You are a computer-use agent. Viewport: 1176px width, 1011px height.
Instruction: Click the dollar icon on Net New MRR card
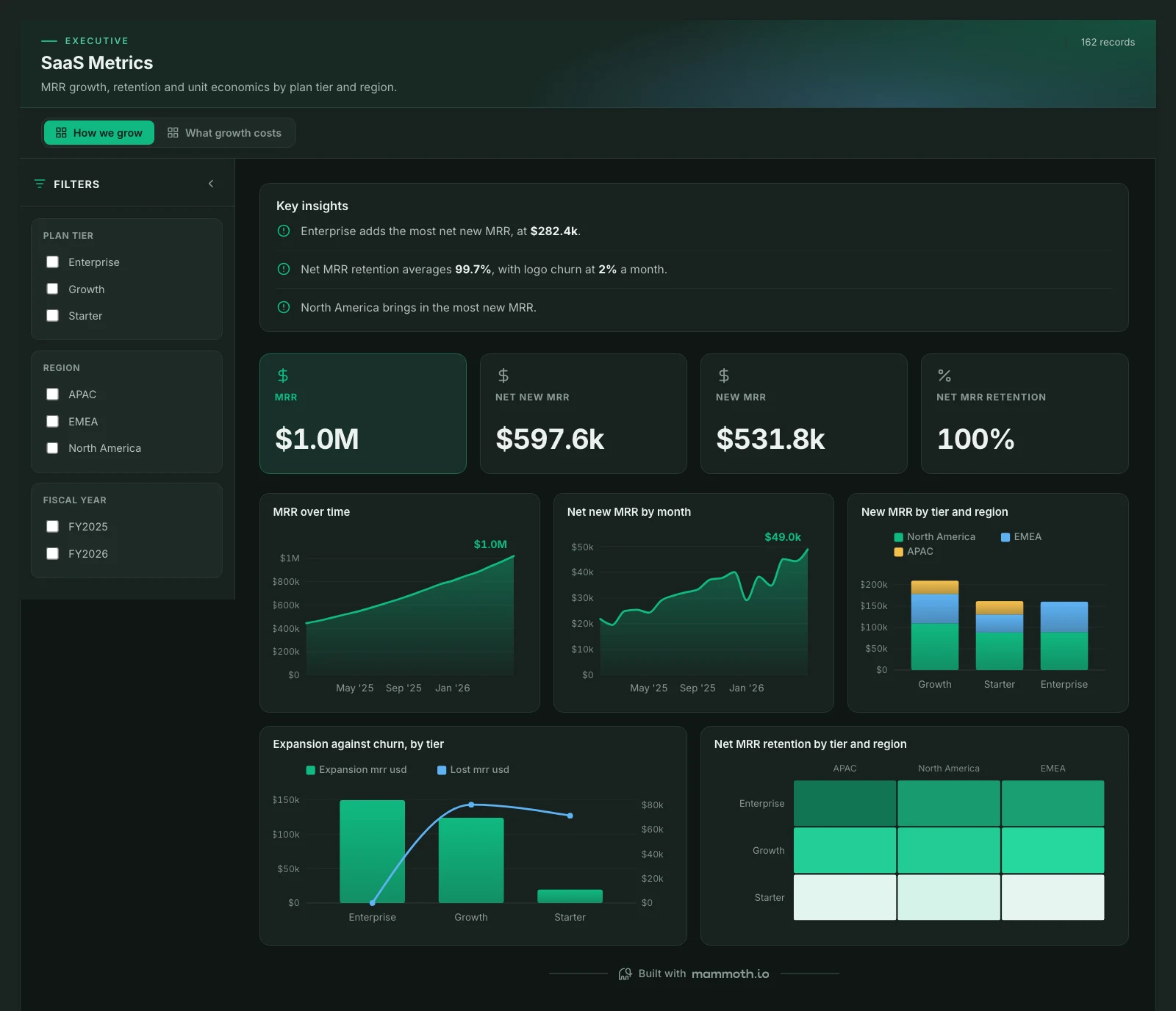click(x=503, y=375)
